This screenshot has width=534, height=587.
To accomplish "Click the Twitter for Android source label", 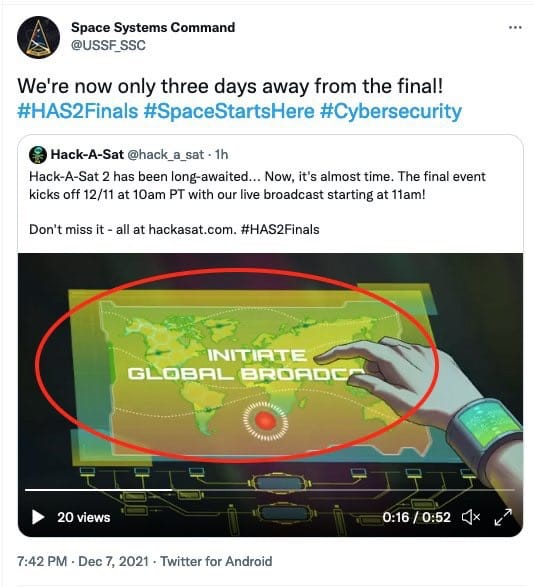I will [216, 561].
